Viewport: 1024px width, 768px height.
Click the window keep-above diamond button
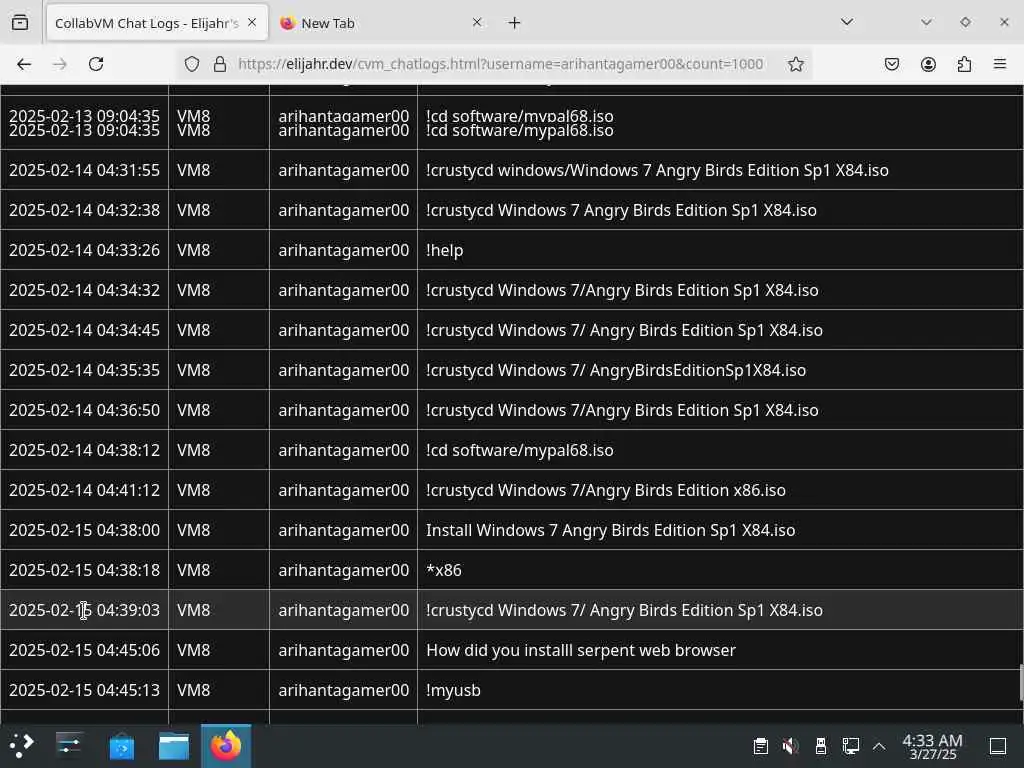click(x=965, y=22)
